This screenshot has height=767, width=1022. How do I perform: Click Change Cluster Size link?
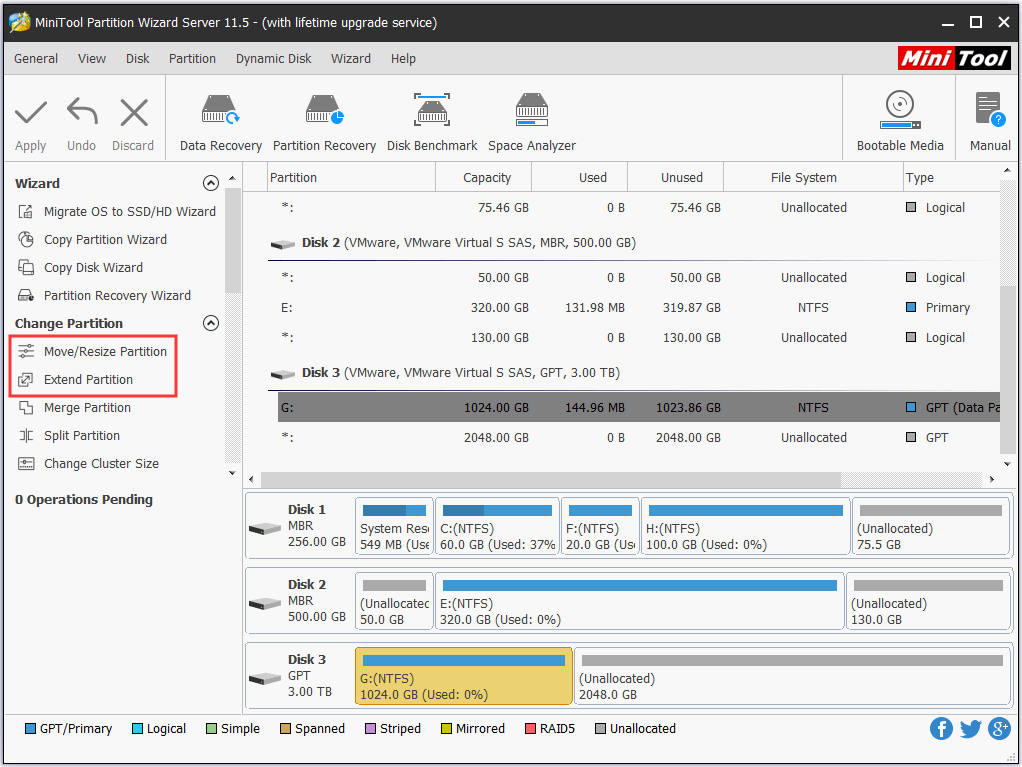pos(101,464)
